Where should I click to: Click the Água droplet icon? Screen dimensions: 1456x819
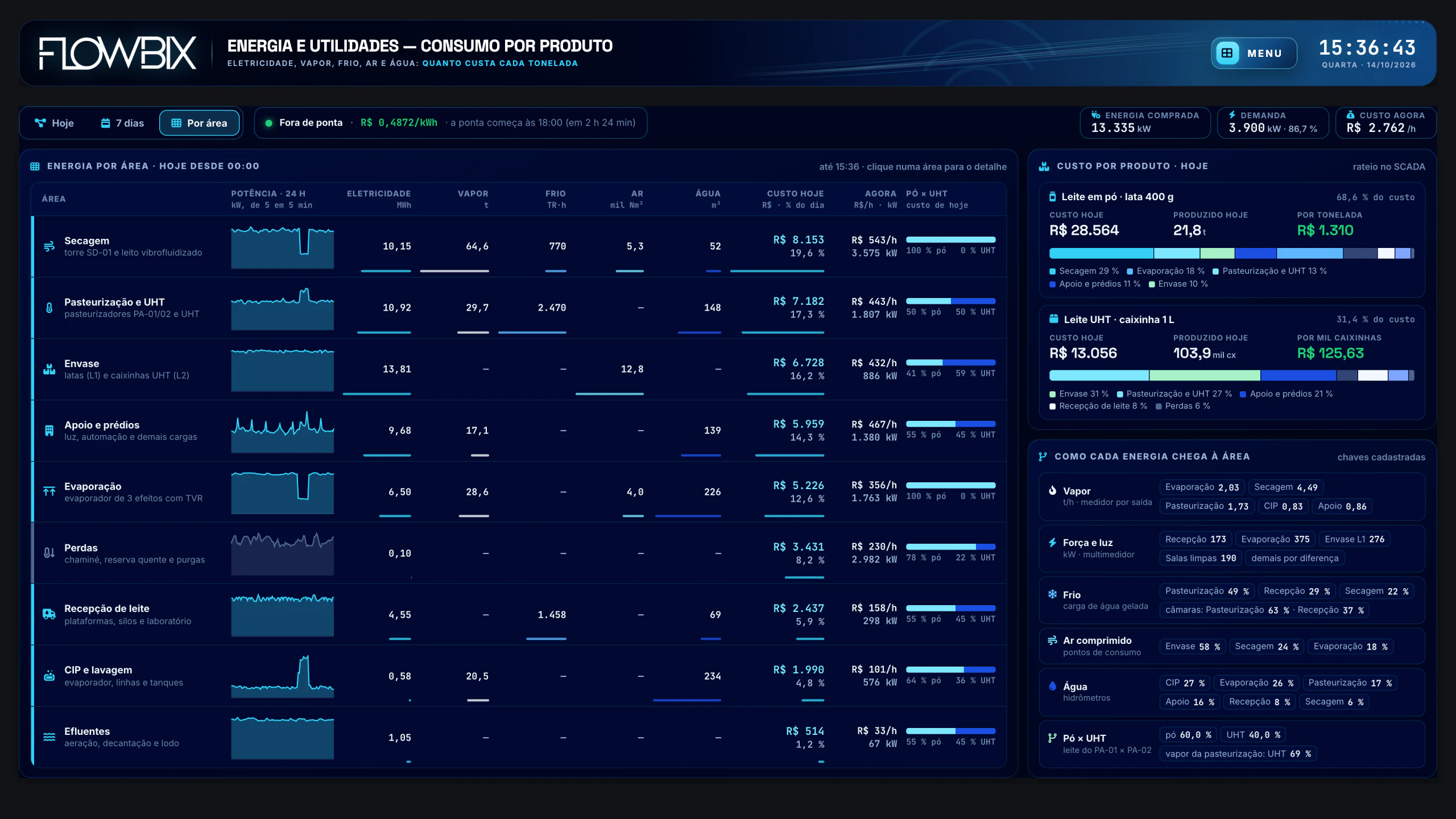pyautogui.click(x=1052, y=686)
